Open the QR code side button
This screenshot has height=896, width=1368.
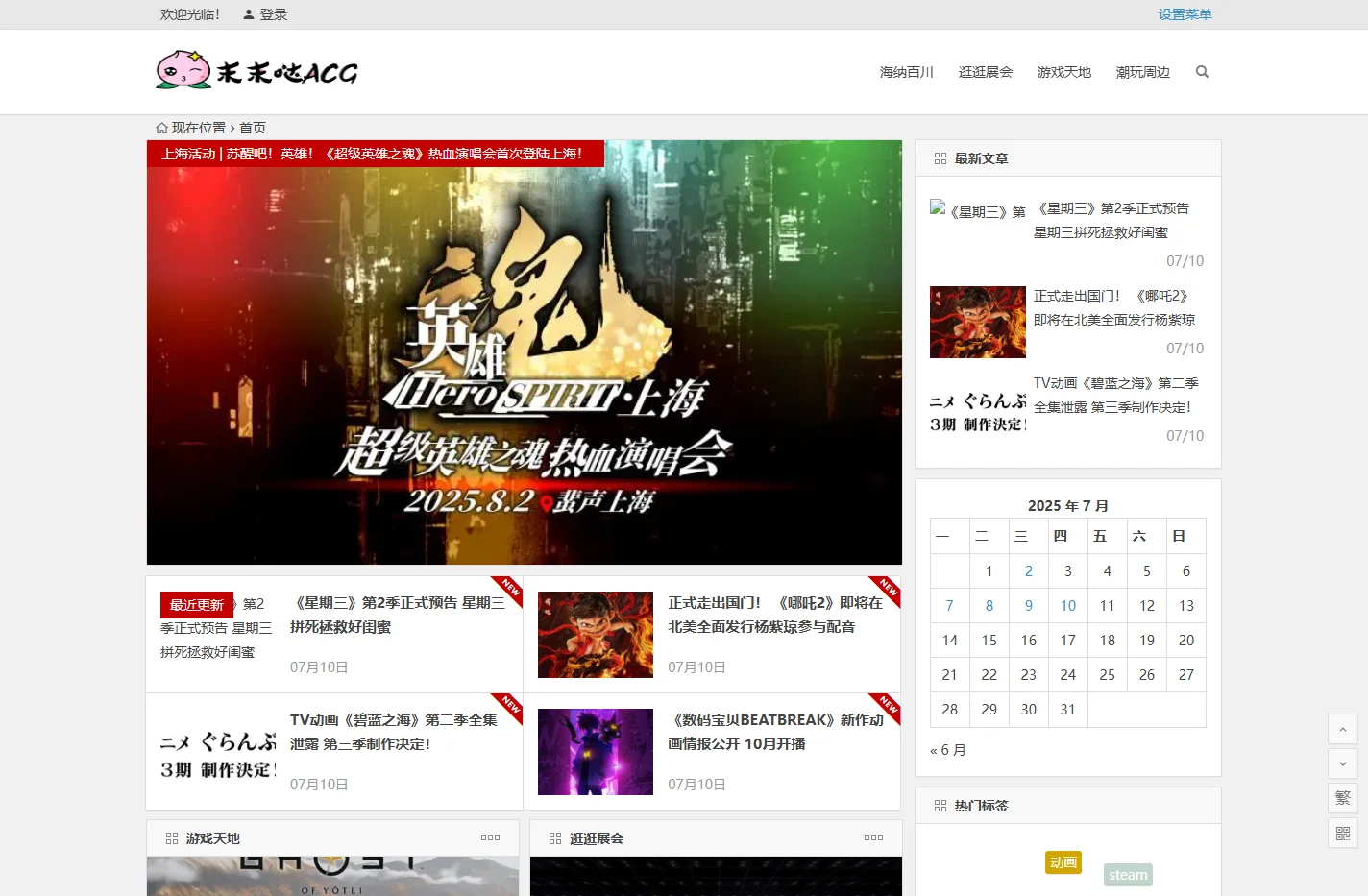click(1343, 833)
